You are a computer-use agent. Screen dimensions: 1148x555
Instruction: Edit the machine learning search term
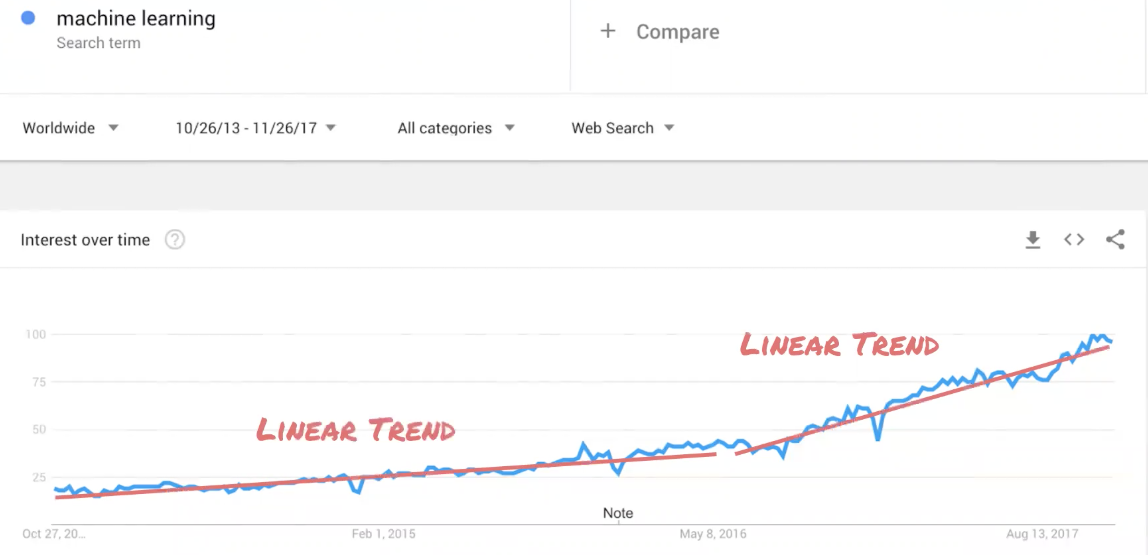pos(136,19)
